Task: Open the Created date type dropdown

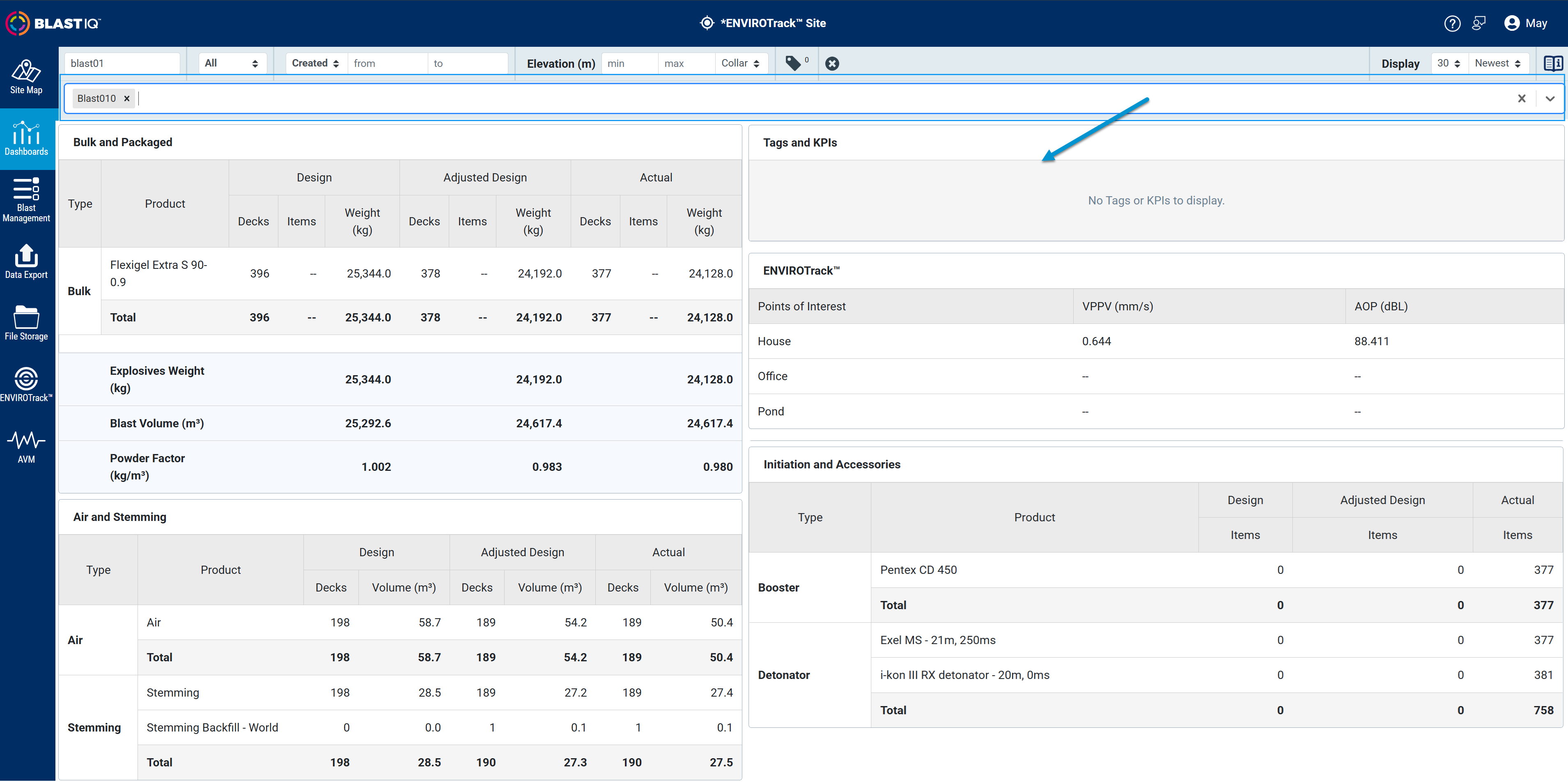Action: 316,63
